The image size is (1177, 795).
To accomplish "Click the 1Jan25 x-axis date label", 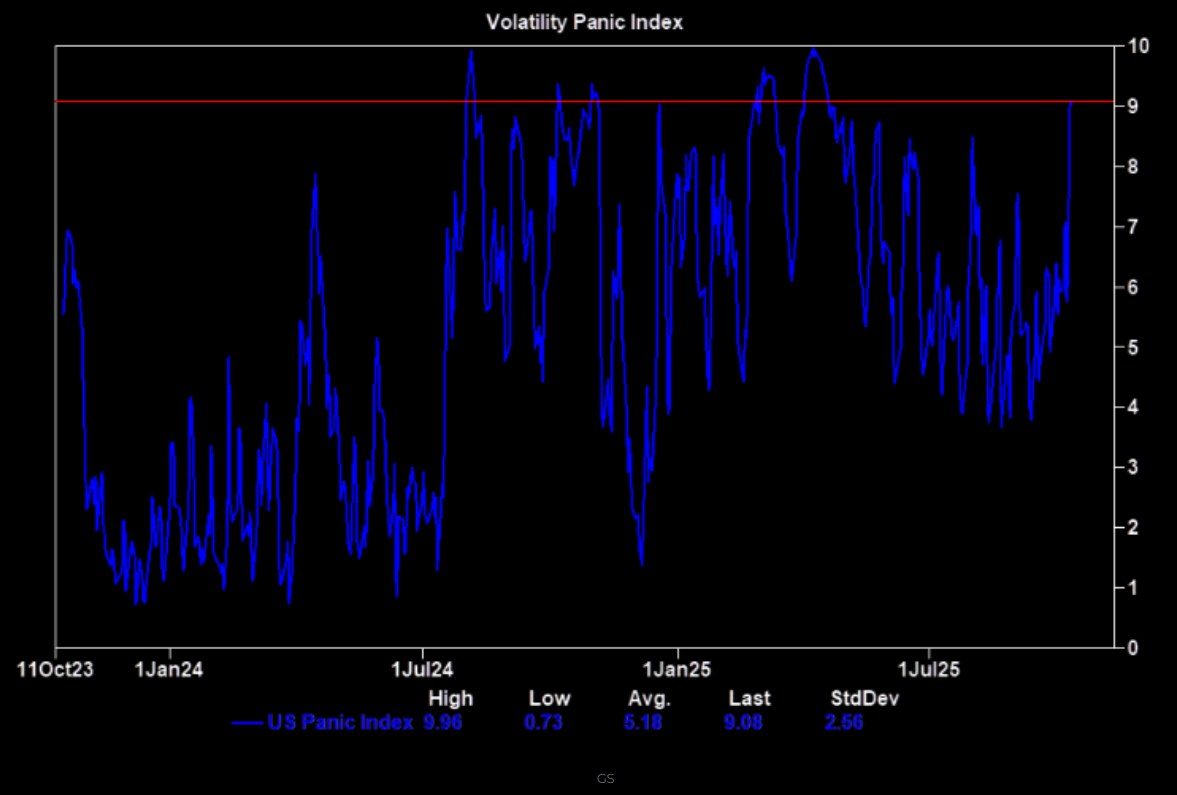I will 677,669.
